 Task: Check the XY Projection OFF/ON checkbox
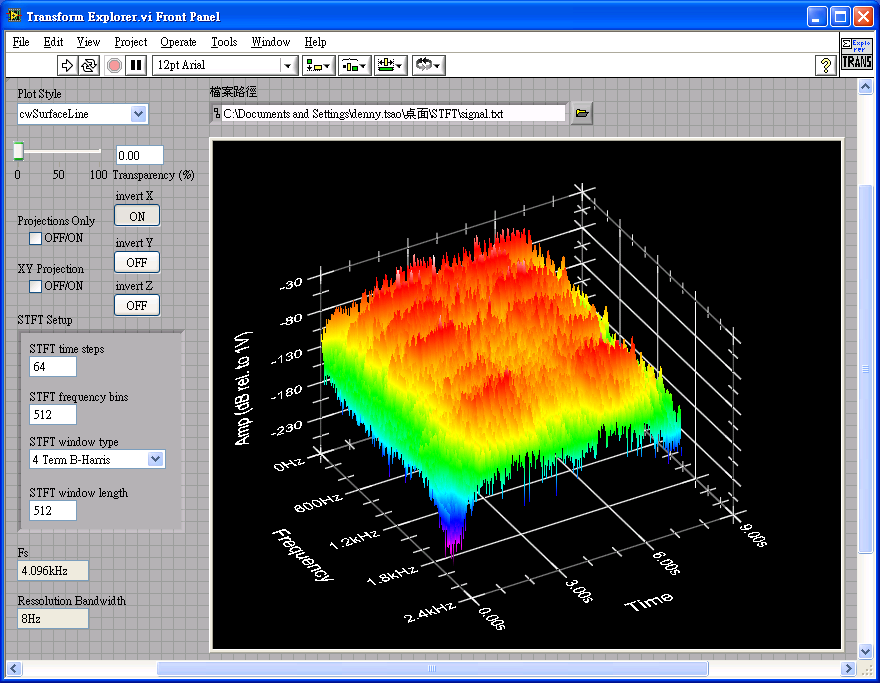tap(35, 286)
